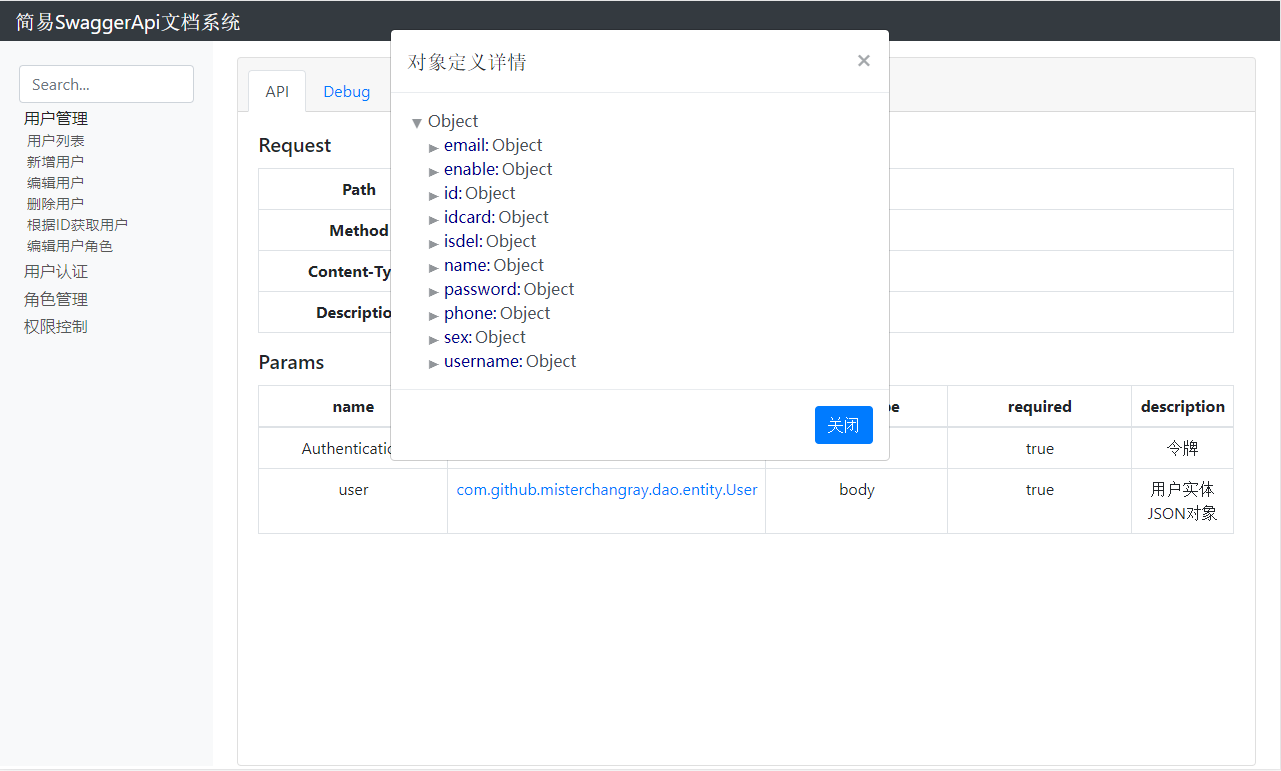Image resolution: width=1281 pixels, height=771 pixels.
Task: Collapse the root Object node triangle
Action: 417,123
